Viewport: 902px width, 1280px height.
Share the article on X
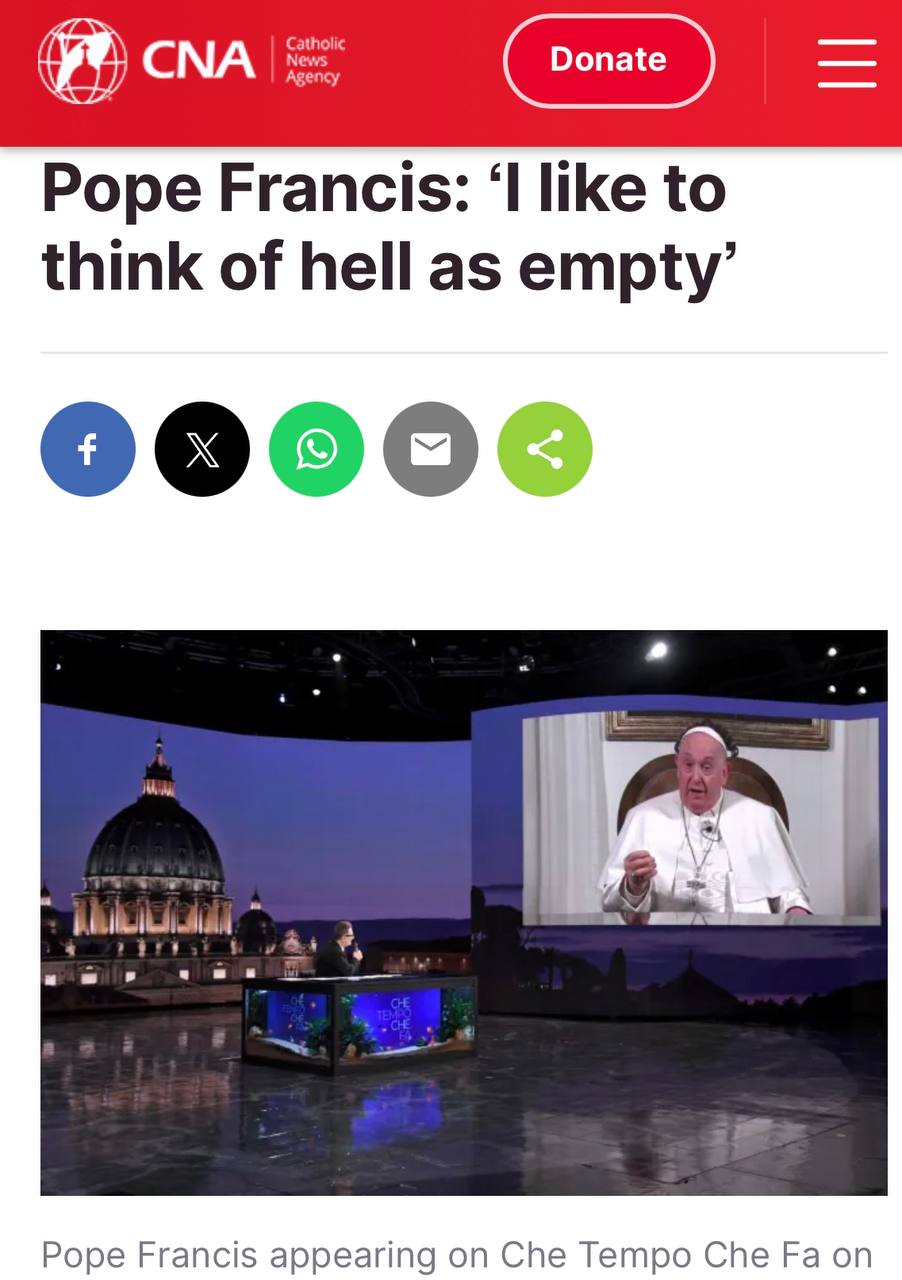pyautogui.click(x=202, y=450)
